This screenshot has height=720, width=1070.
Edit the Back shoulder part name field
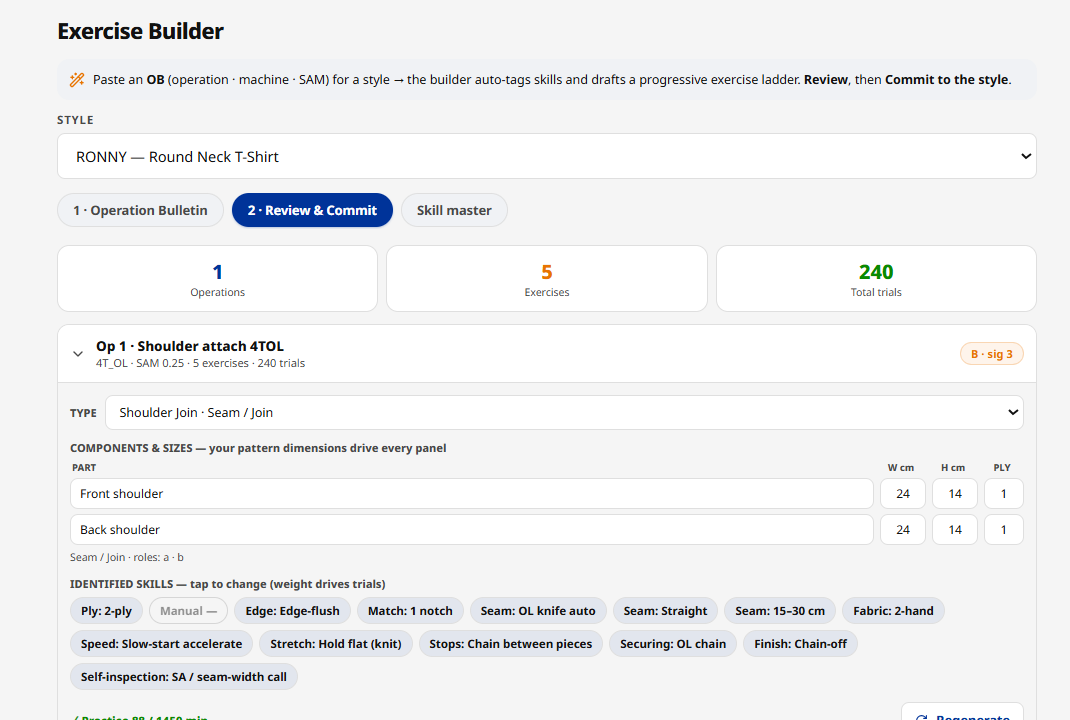click(472, 530)
